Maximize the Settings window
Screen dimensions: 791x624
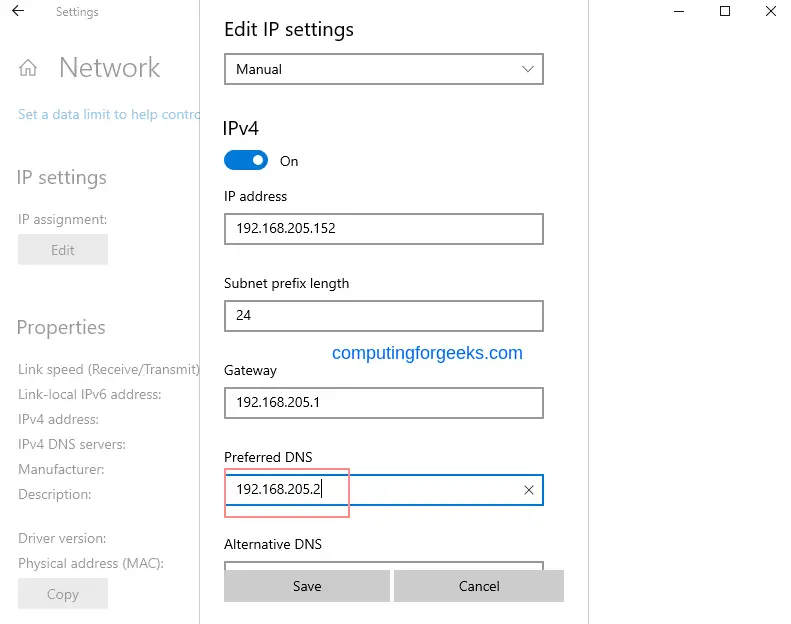(x=725, y=11)
